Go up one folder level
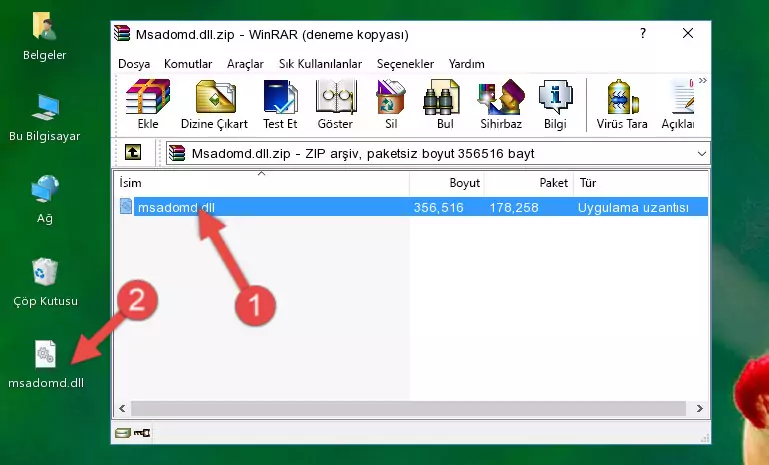The width and height of the screenshot is (769, 465). pyautogui.click(x=133, y=153)
